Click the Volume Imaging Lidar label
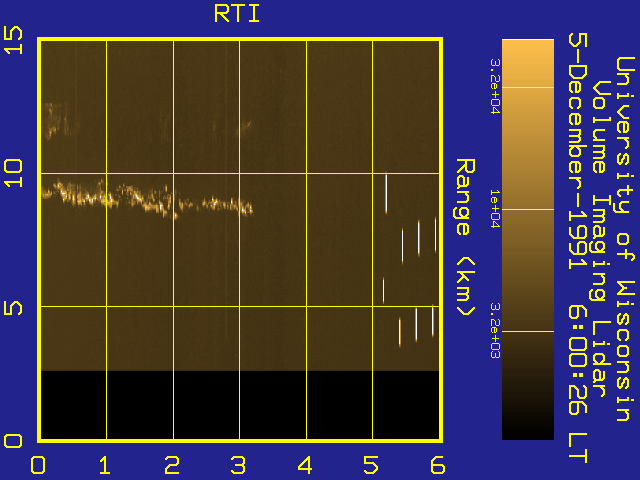Viewport: 640px width, 480px height. 602,238
